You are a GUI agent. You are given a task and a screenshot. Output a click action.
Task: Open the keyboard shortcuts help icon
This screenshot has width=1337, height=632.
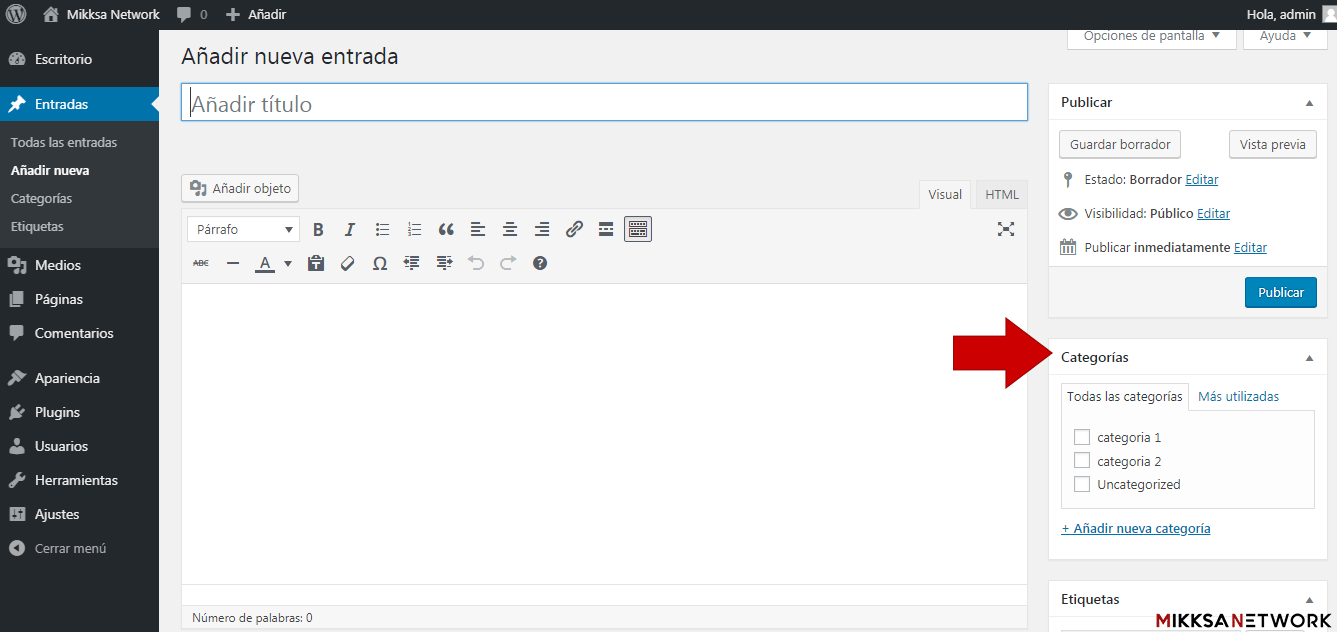(x=540, y=263)
